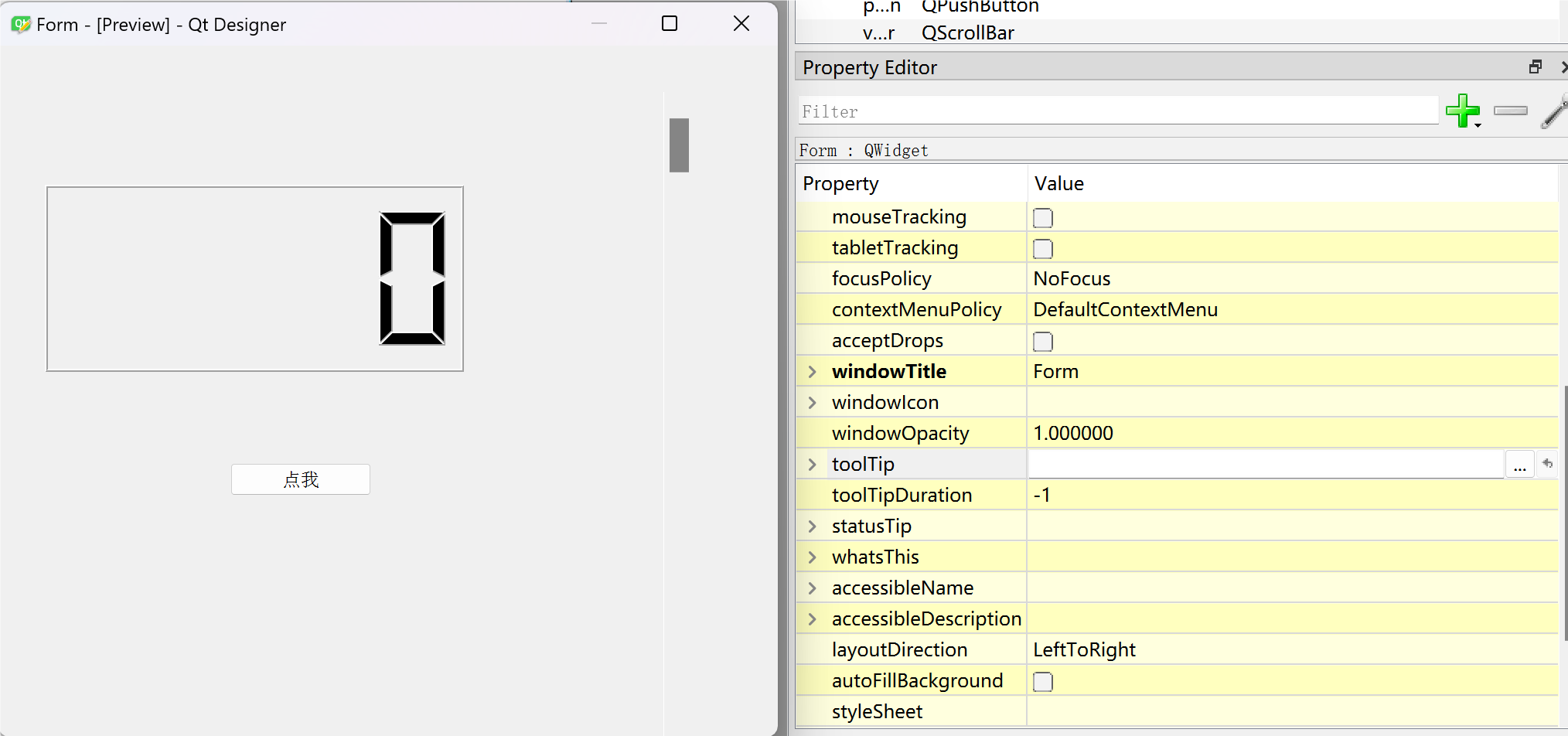Image resolution: width=1568 pixels, height=736 pixels.
Task: Click the autoFillBackground property name
Action: [x=917, y=681]
